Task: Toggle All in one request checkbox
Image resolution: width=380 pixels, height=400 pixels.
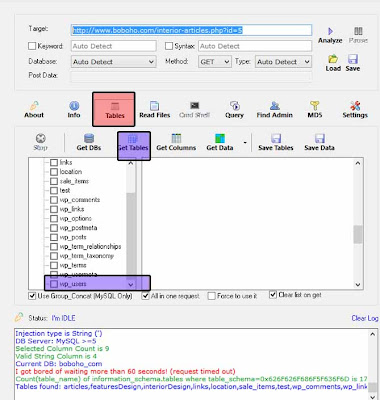Action: point(145,296)
